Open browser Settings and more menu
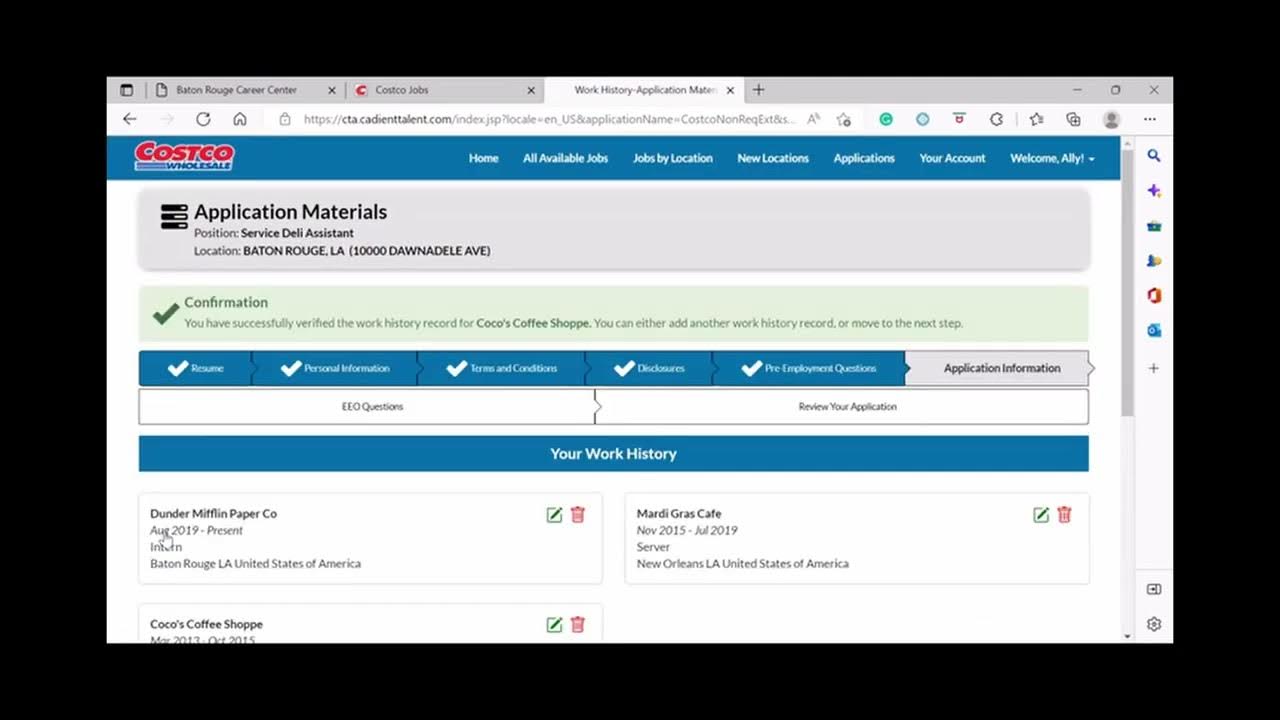The image size is (1280, 720). (1150, 119)
